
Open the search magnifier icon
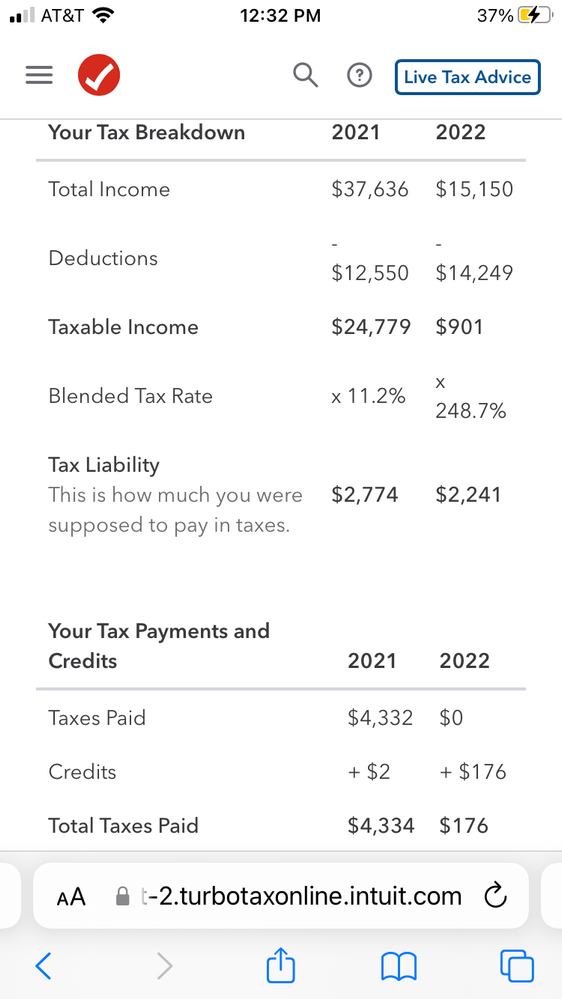click(305, 76)
